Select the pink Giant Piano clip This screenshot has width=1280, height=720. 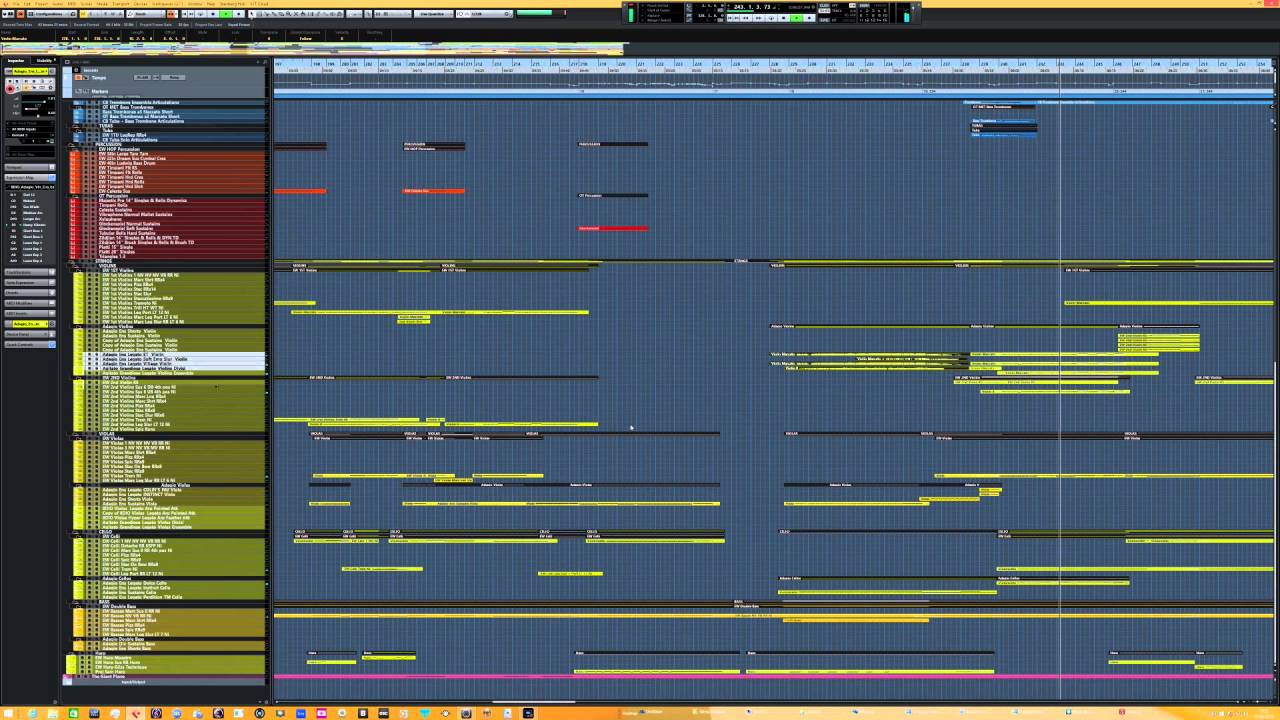coord(773,677)
